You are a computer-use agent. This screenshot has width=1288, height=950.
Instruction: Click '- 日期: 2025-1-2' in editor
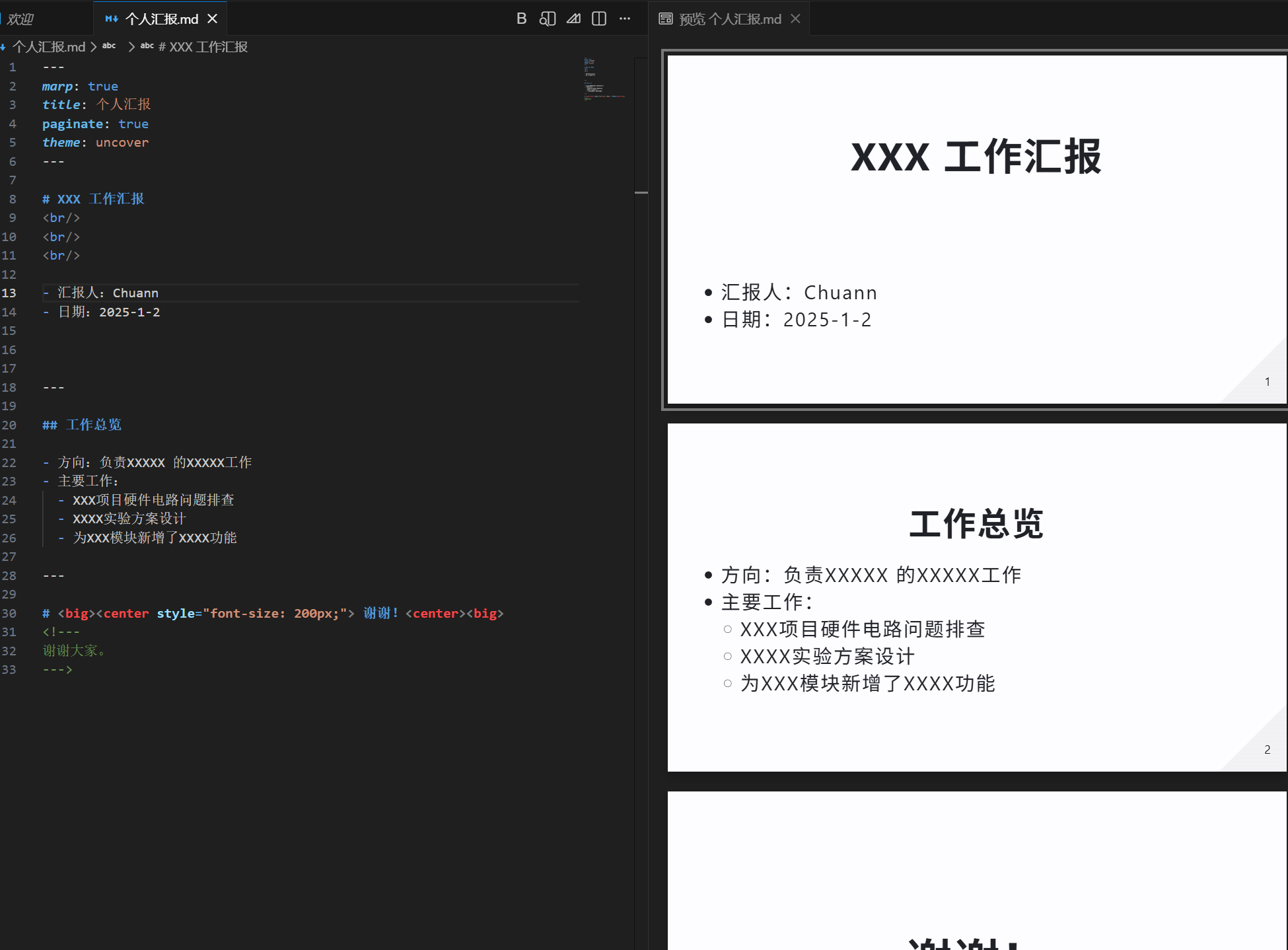pyautogui.click(x=101, y=312)
